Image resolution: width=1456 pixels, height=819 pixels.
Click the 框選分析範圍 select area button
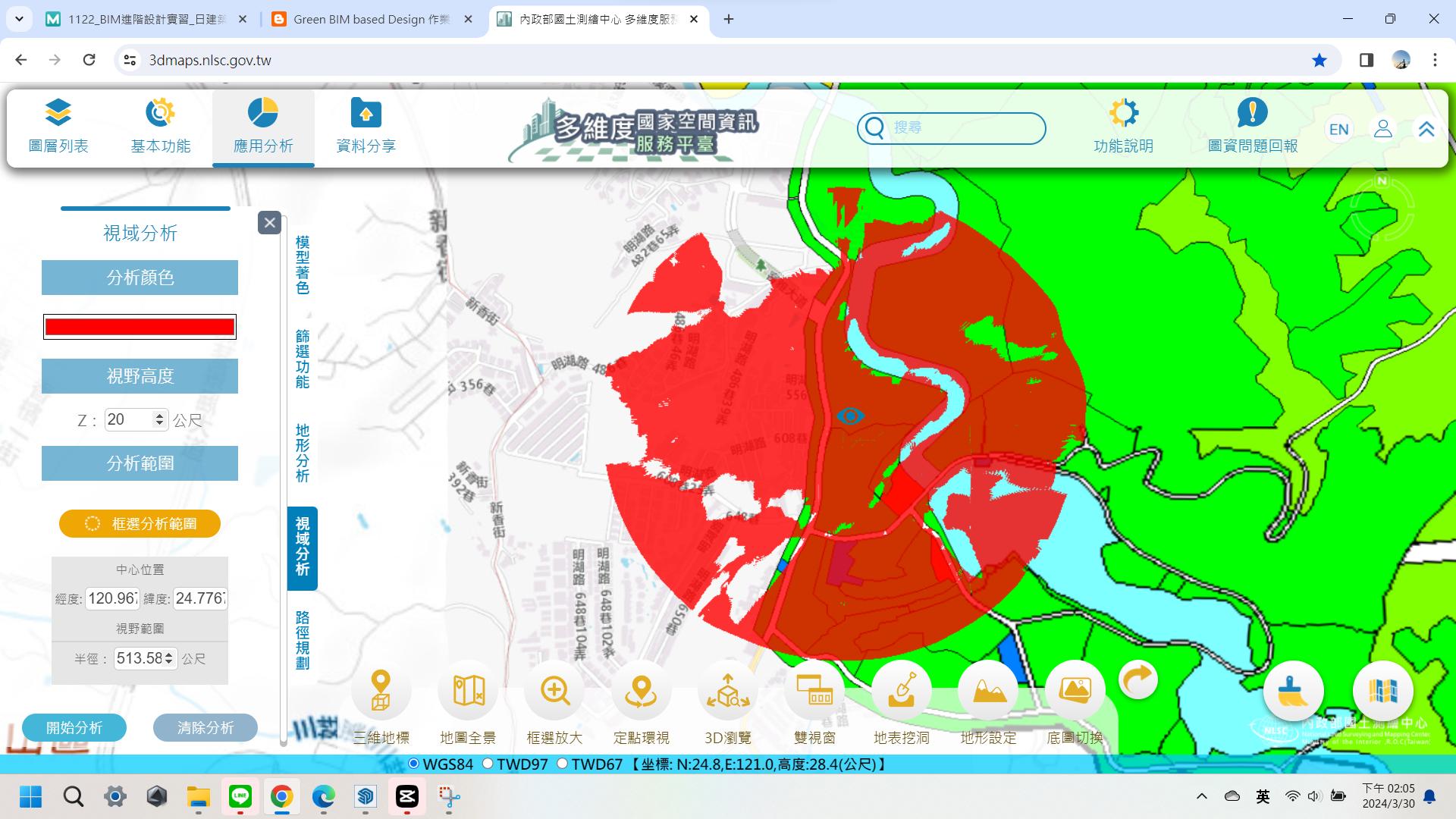pos(140,523)
